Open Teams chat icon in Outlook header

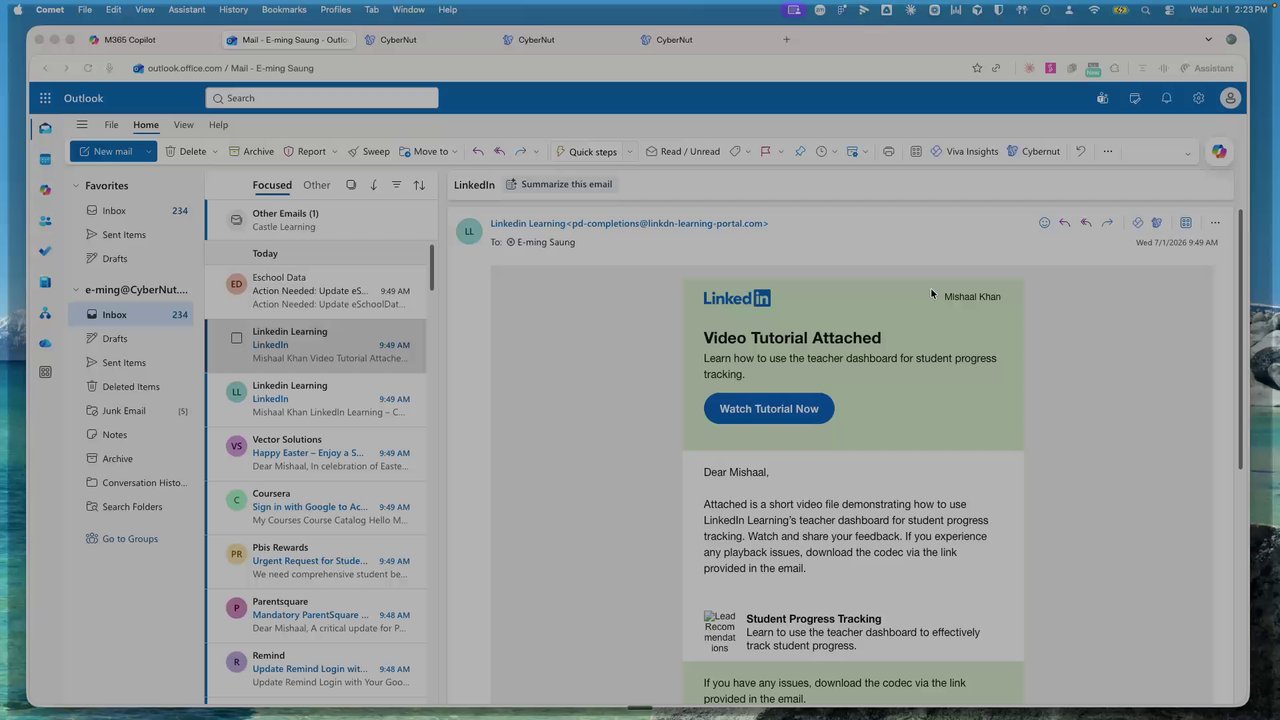pyautogui.click(x=1102, y=98)
